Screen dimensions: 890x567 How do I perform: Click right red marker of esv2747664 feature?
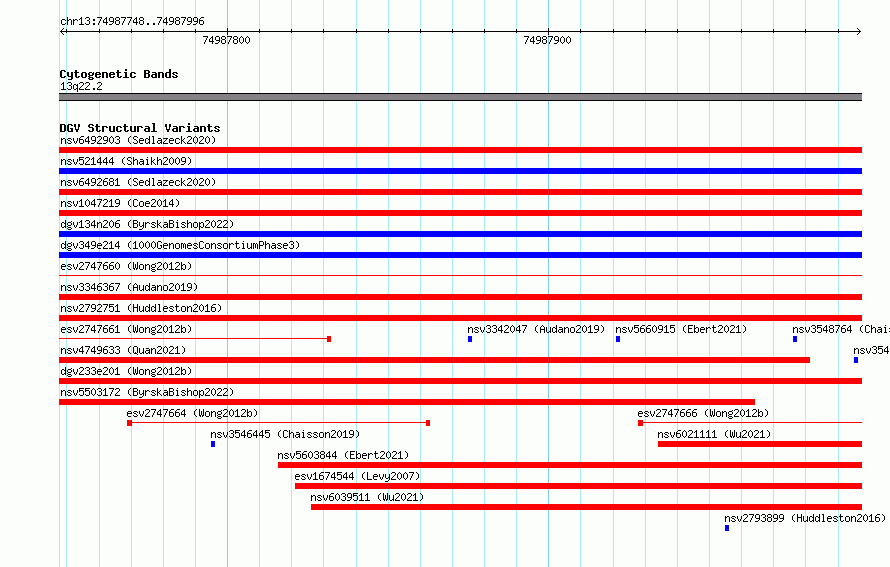pos(428,423)
